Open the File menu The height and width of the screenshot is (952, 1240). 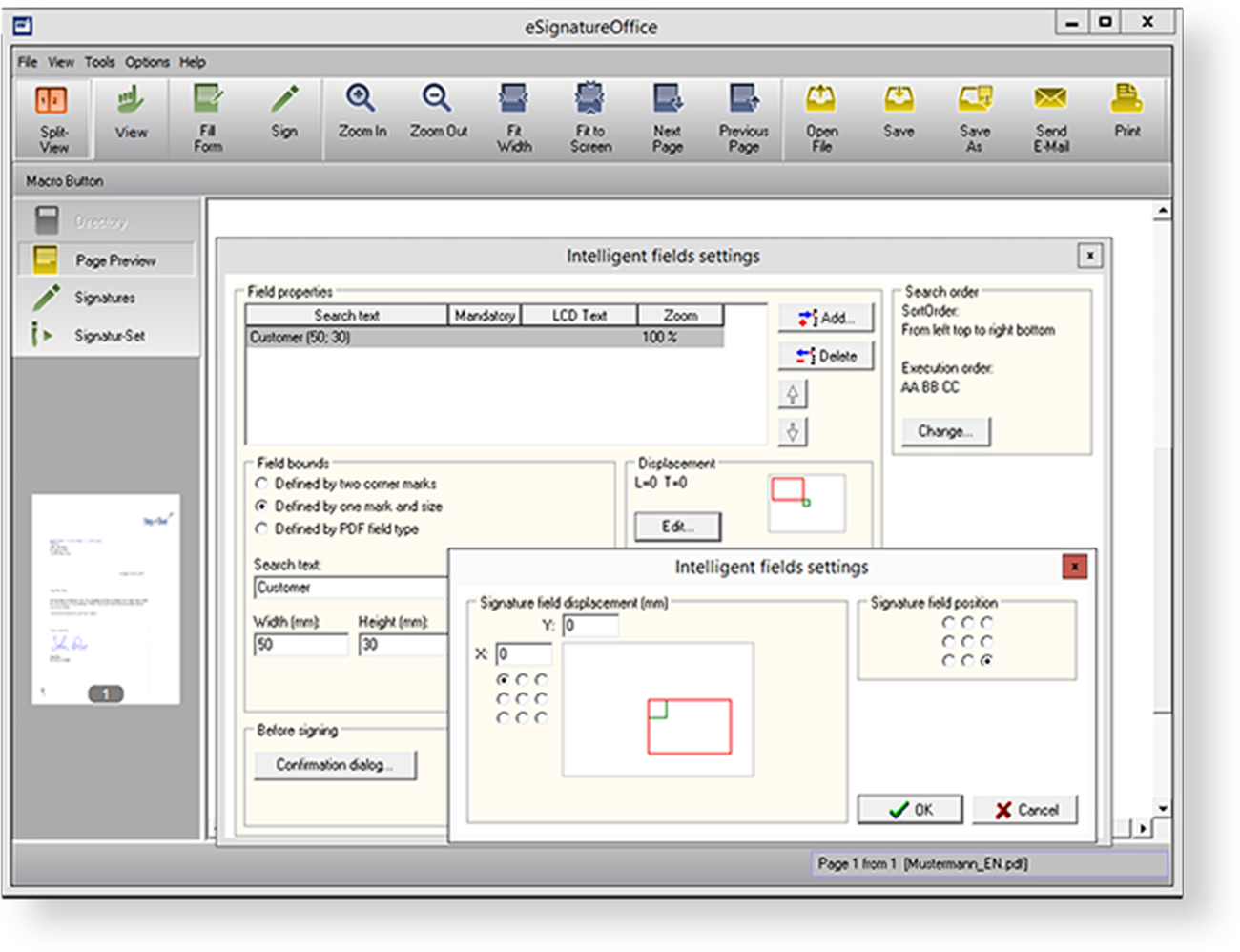[x=28, y=62]
